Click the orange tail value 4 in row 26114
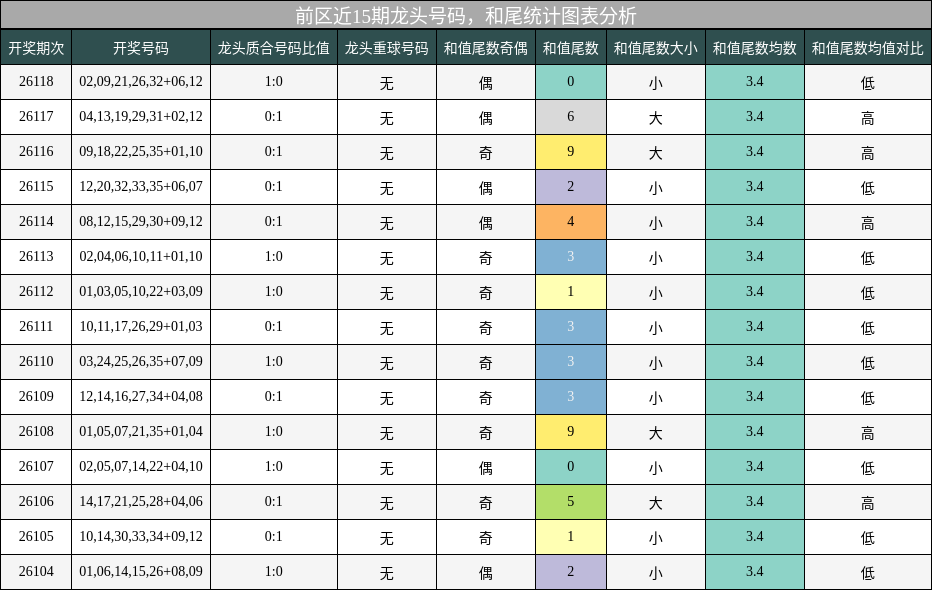 click(571, 222)
